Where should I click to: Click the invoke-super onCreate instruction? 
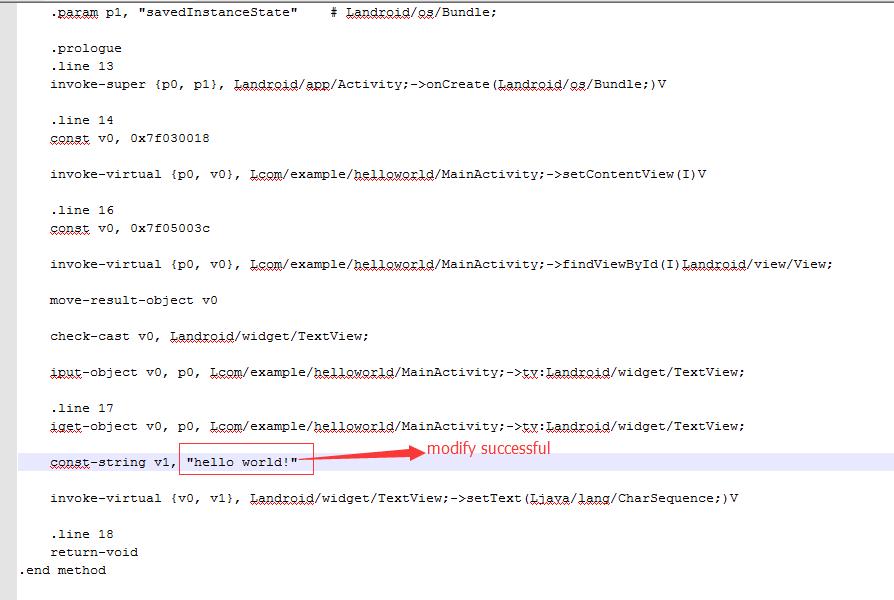click(358, 84)
